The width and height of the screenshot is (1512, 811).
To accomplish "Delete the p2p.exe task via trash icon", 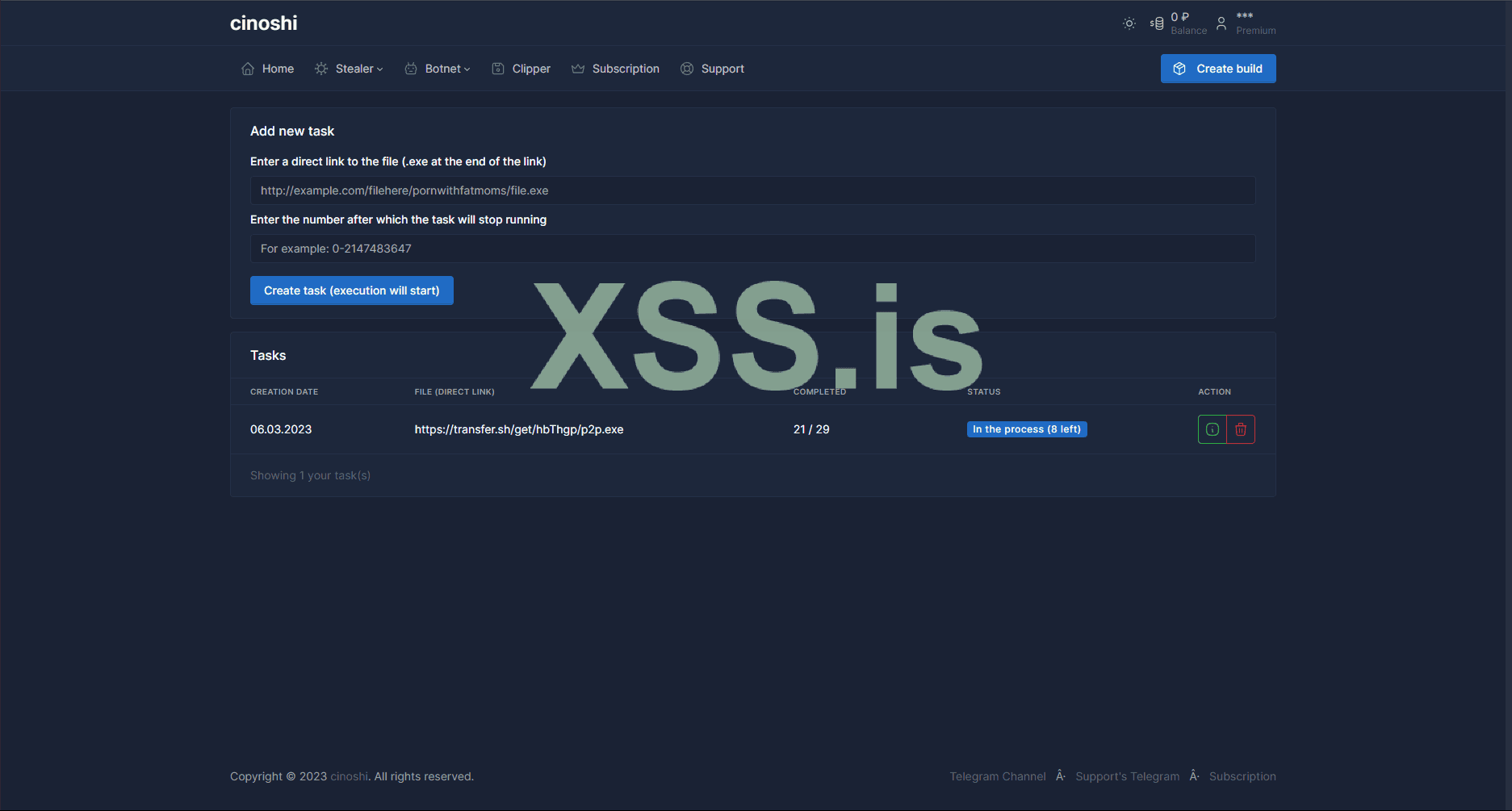I will (x=1241, y=429).
